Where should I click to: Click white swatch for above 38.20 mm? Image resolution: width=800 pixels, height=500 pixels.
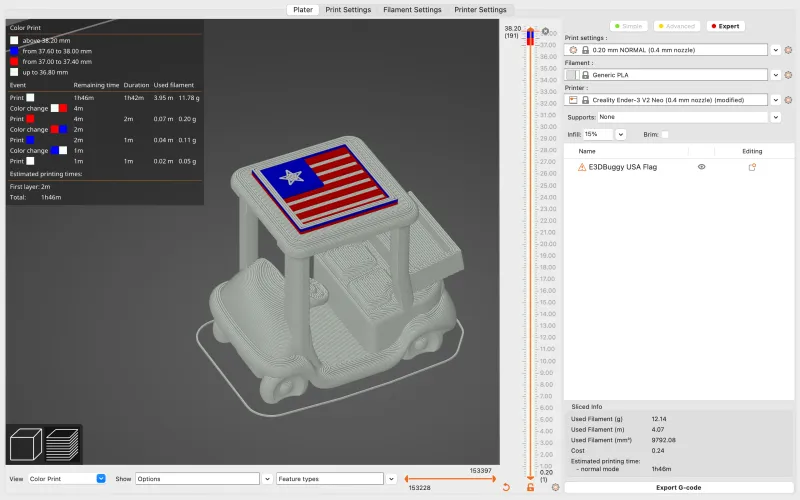tap(14, 40)
